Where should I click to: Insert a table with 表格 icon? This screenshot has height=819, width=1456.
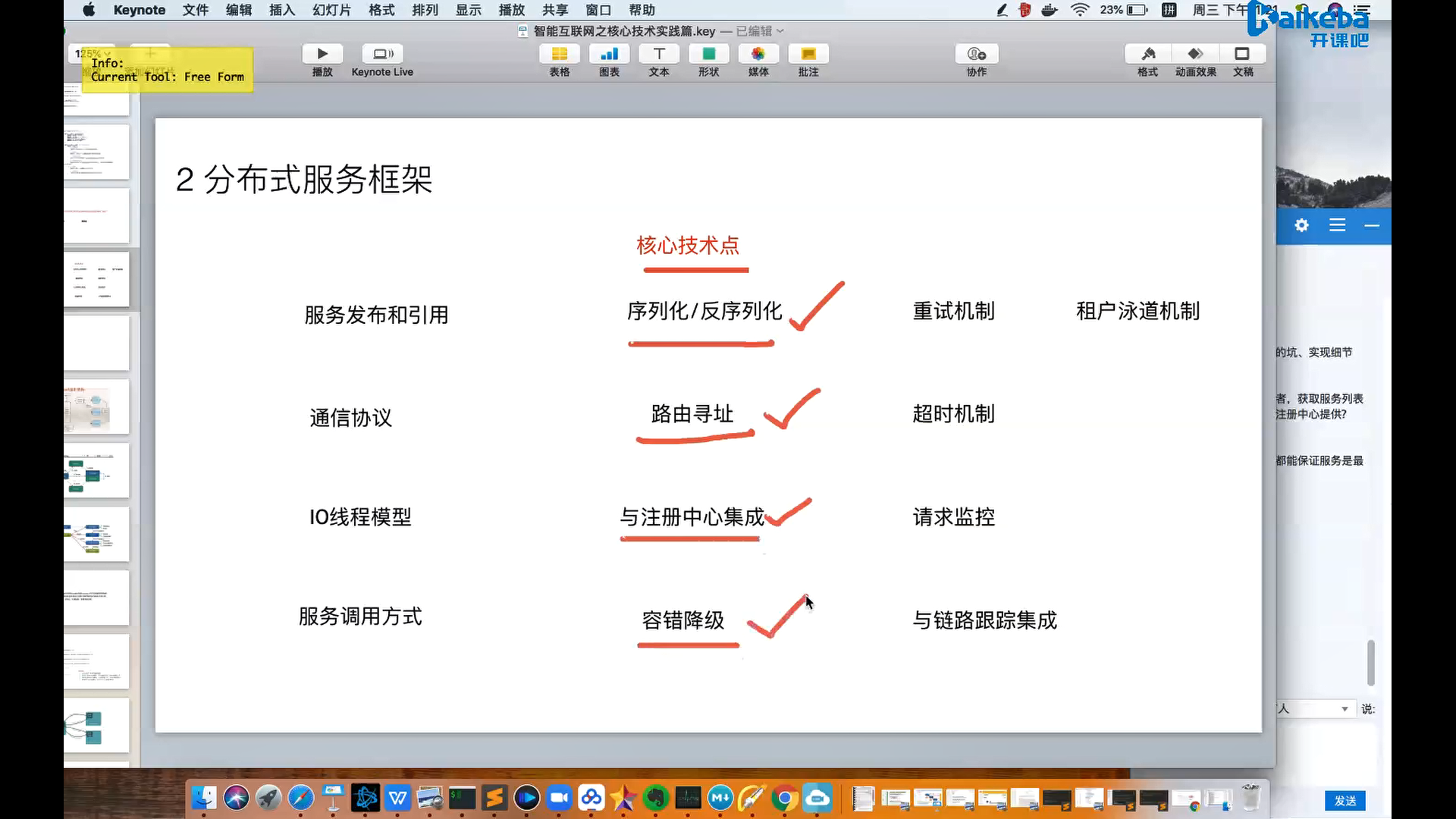(559, 55)
